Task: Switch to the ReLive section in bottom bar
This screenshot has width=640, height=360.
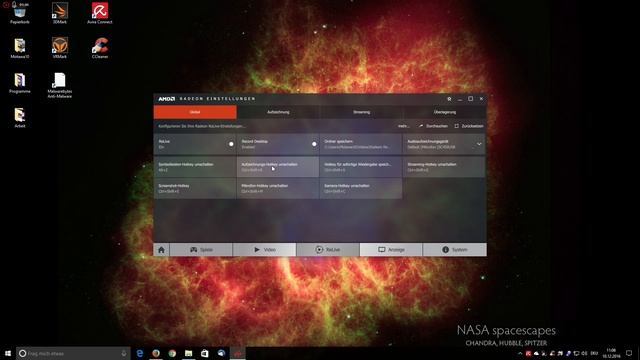Action: click(x=328, y=250)
